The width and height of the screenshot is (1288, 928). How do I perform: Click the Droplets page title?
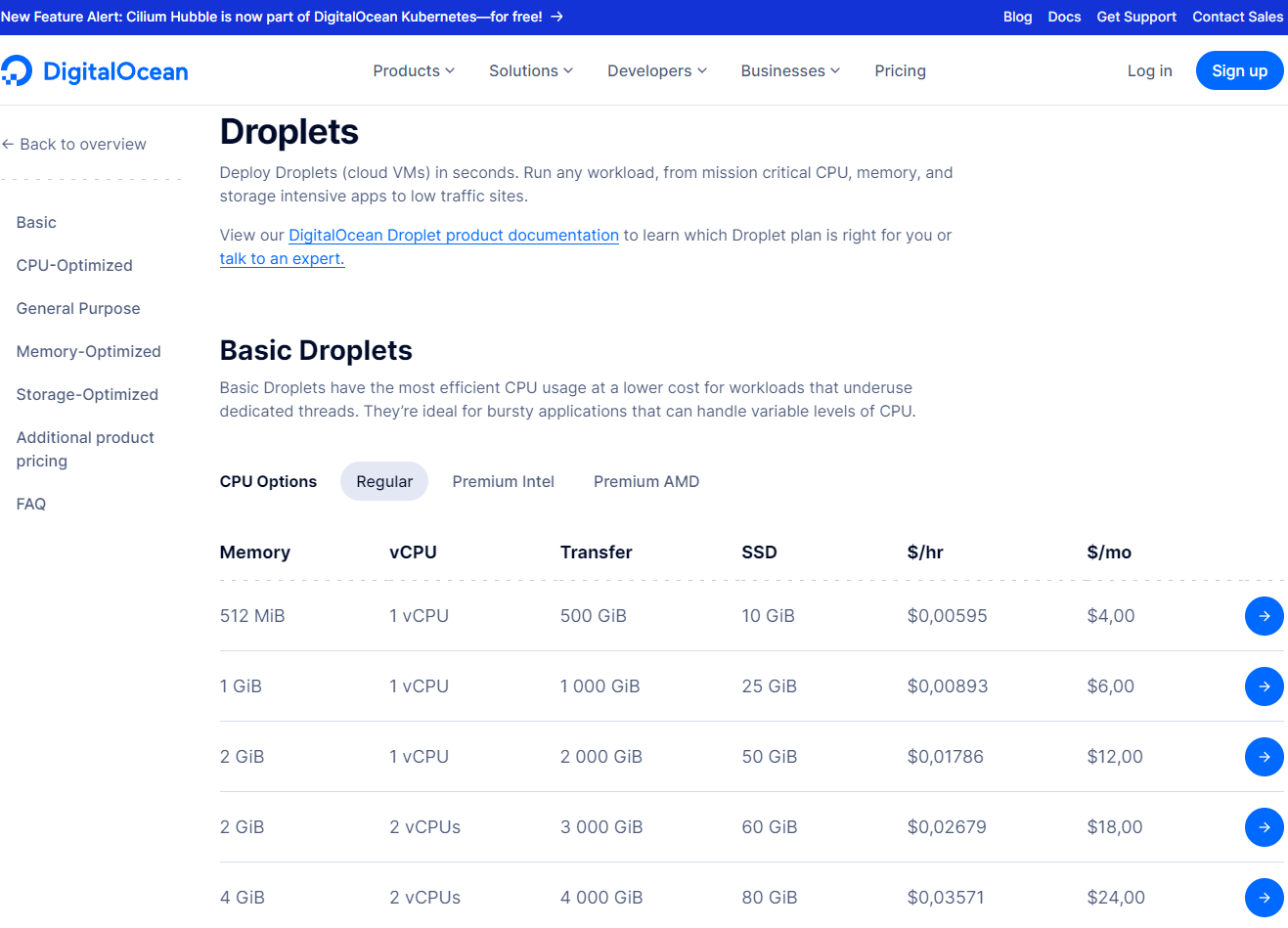(289, 132)
